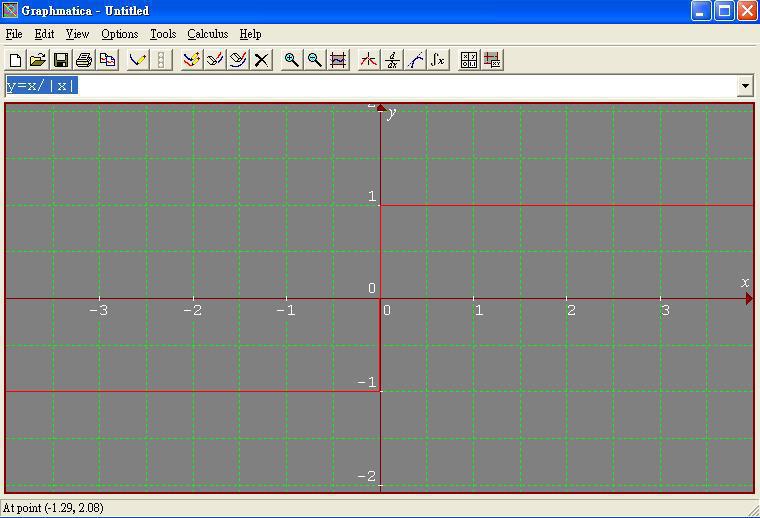Open the View menu
The width and height of the screenshot is (760, 518).
coord(77,34)
